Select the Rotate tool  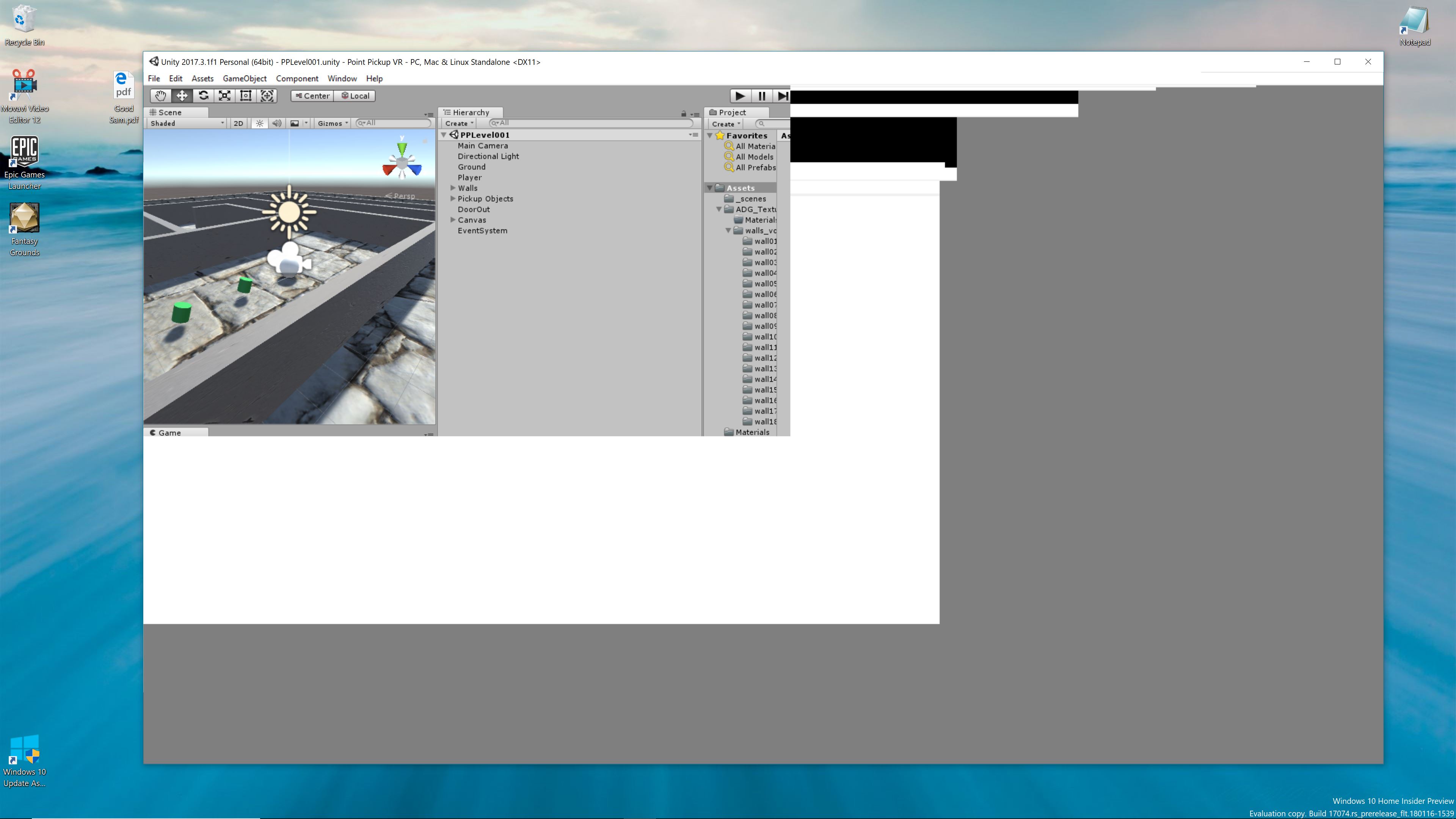point(203,96)
